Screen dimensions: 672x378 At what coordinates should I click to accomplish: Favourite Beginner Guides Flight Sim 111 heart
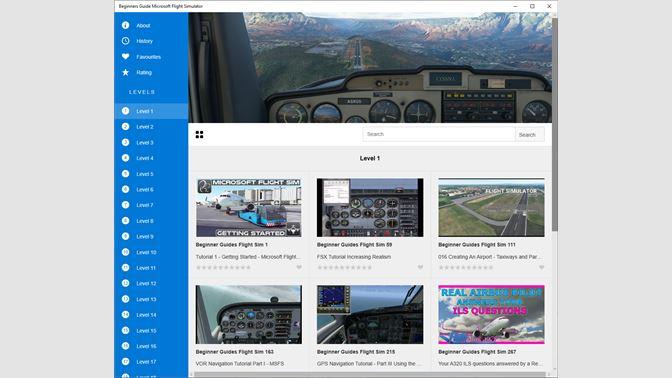(x=542, y=267)
